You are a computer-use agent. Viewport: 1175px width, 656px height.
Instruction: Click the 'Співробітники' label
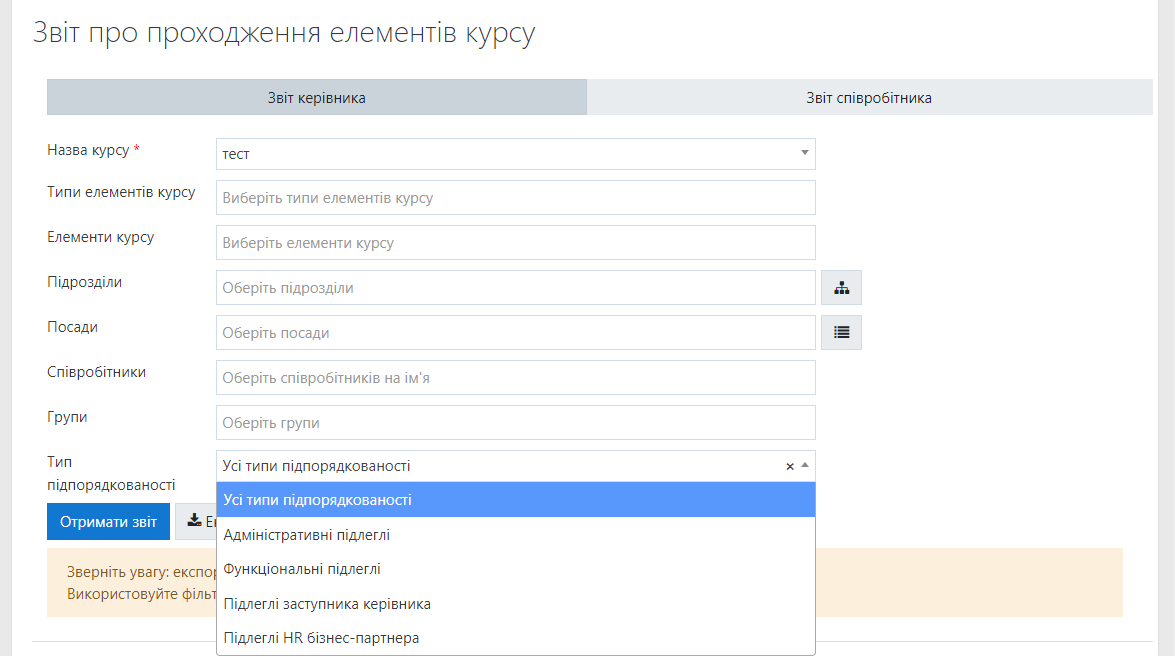coord(96,372)
